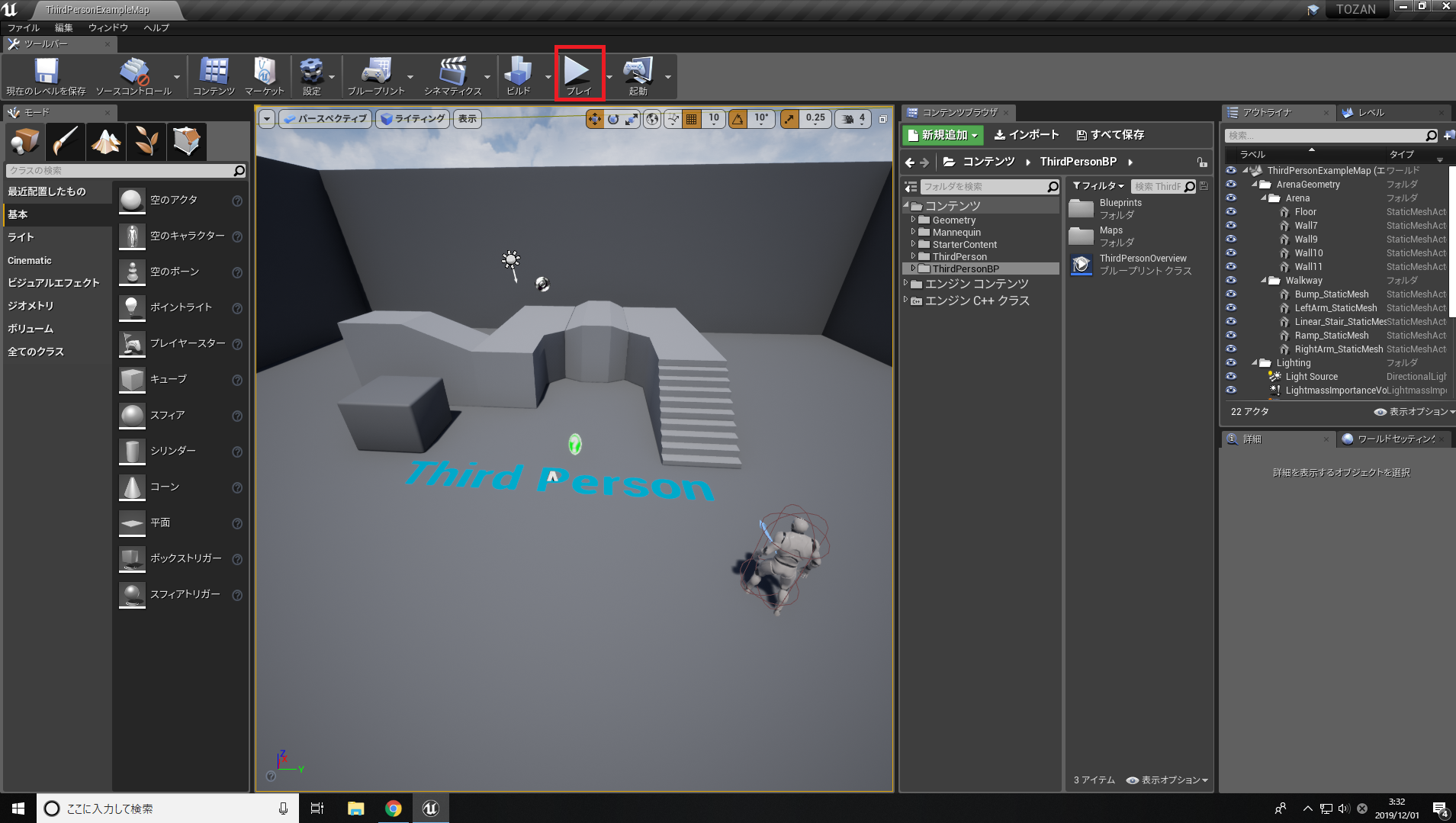The width and height of the screenshot is (1456, 823).
Task: Click the Build (ビルド) toolbar button
Action: [519, 76]
